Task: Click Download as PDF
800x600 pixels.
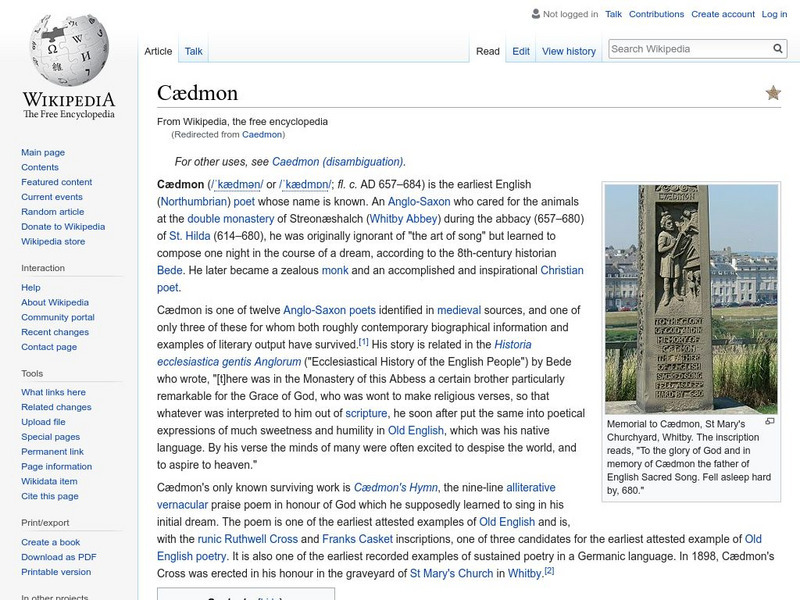Action: 59,557
